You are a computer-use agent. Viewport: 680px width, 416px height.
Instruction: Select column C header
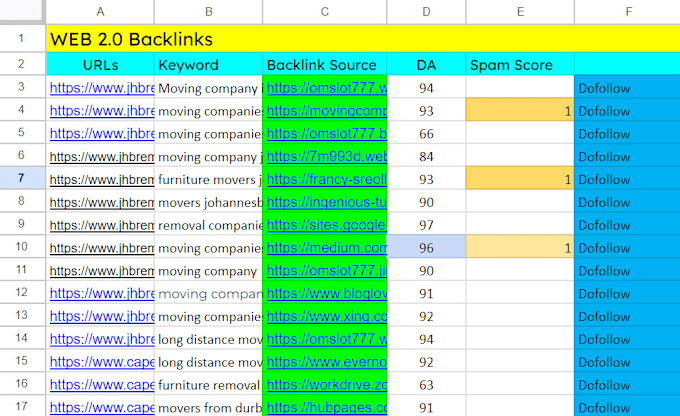[x=325, y=12]
